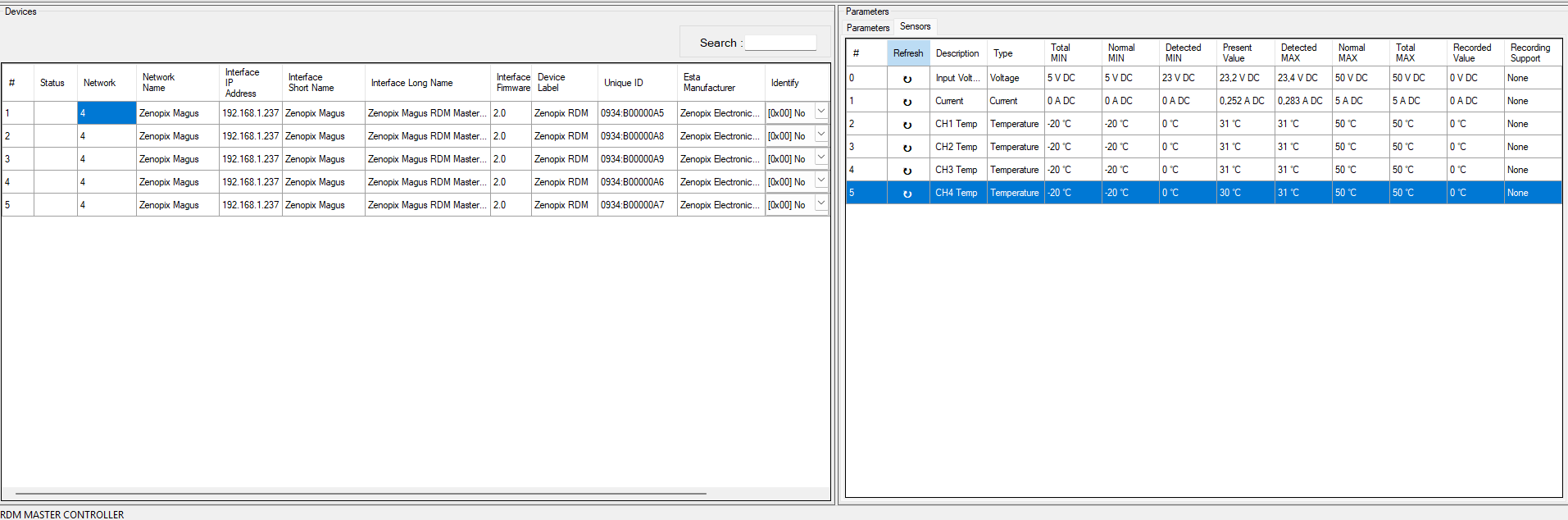Click the Identify column header
1568x520 pixels.
pos(798,83)
